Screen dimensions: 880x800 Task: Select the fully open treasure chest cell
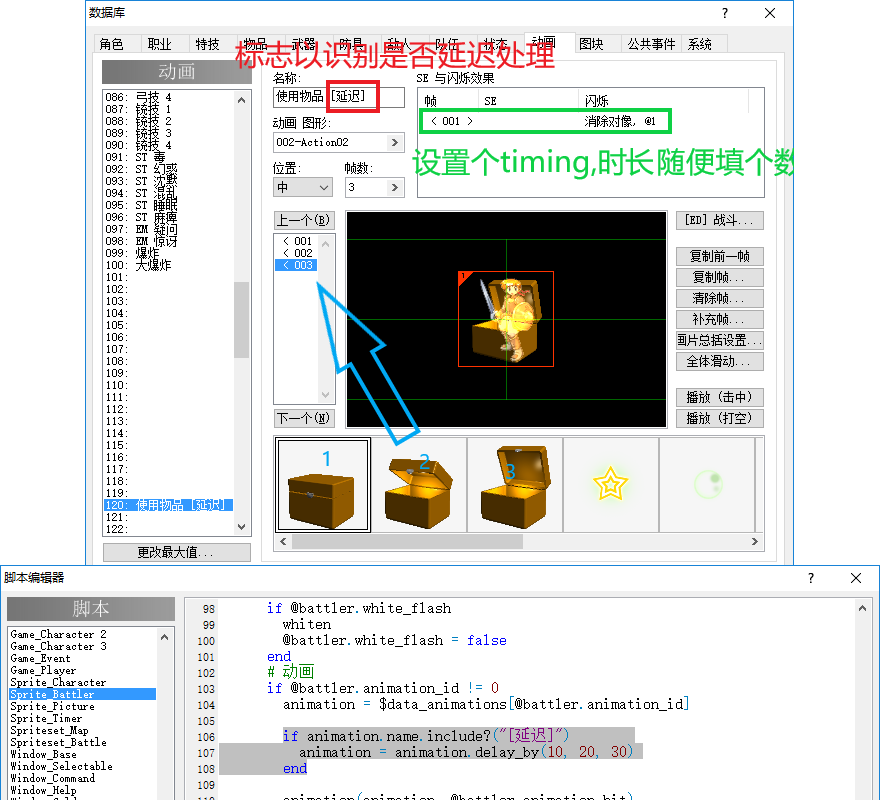coord(515,484)
